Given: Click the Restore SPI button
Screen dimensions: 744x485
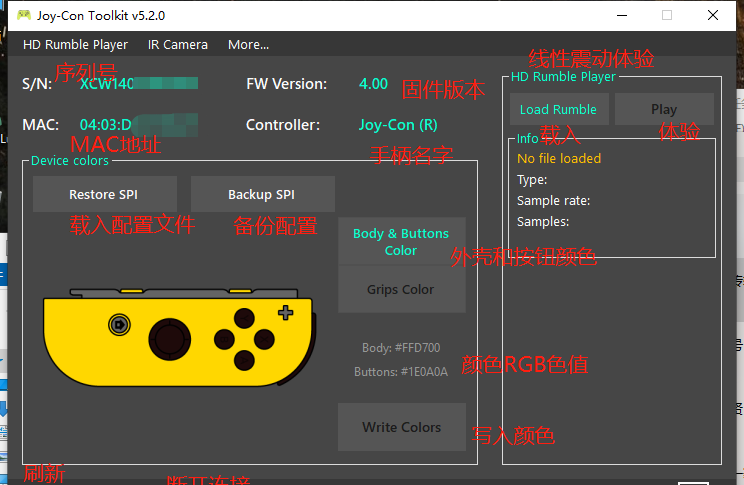Looking at the screenshot, I should (105, 194).
